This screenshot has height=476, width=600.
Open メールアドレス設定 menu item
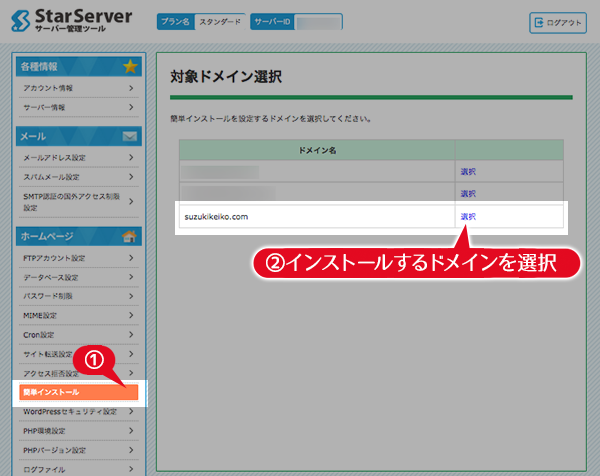[78, 157]
